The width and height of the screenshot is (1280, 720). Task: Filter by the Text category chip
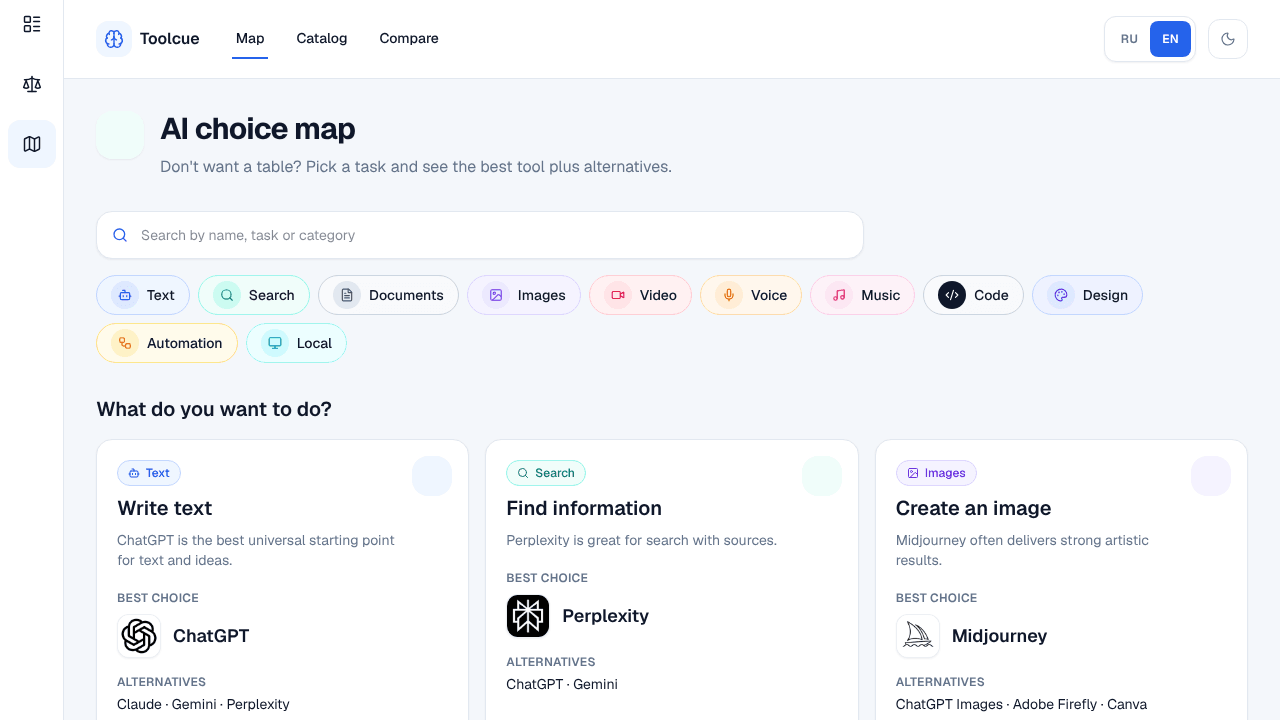pyautogui.click(x=143, y=295)
